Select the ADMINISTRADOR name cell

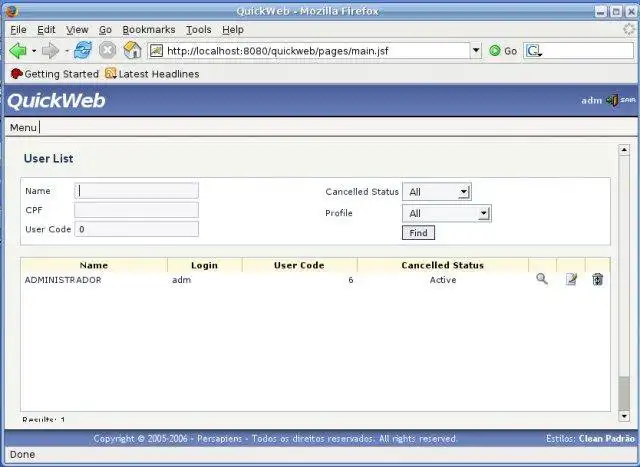coord(63,280)
